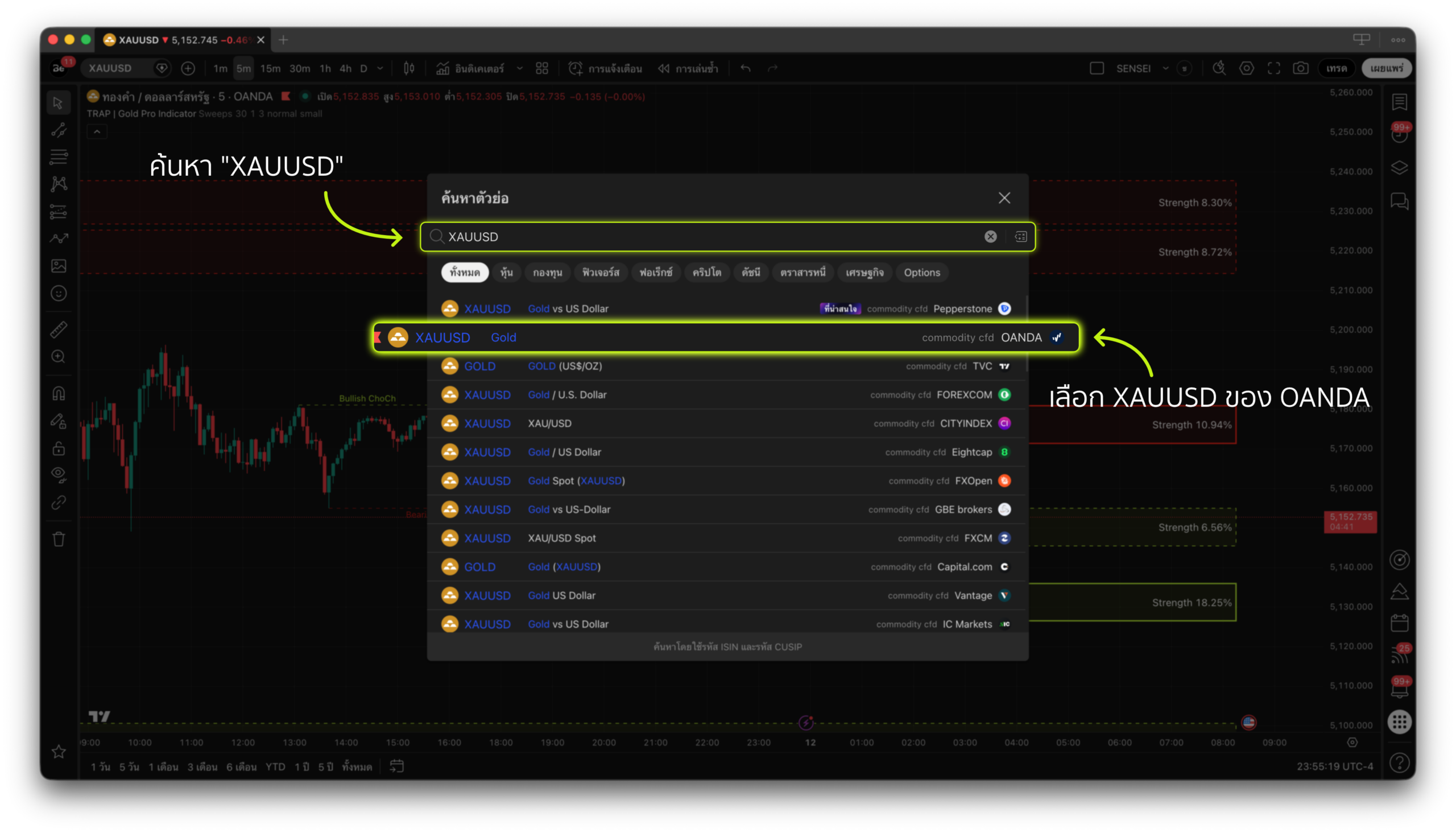1456x833 pixels.
Task: Click the Options filter chip
Action: tap(921, 273)
